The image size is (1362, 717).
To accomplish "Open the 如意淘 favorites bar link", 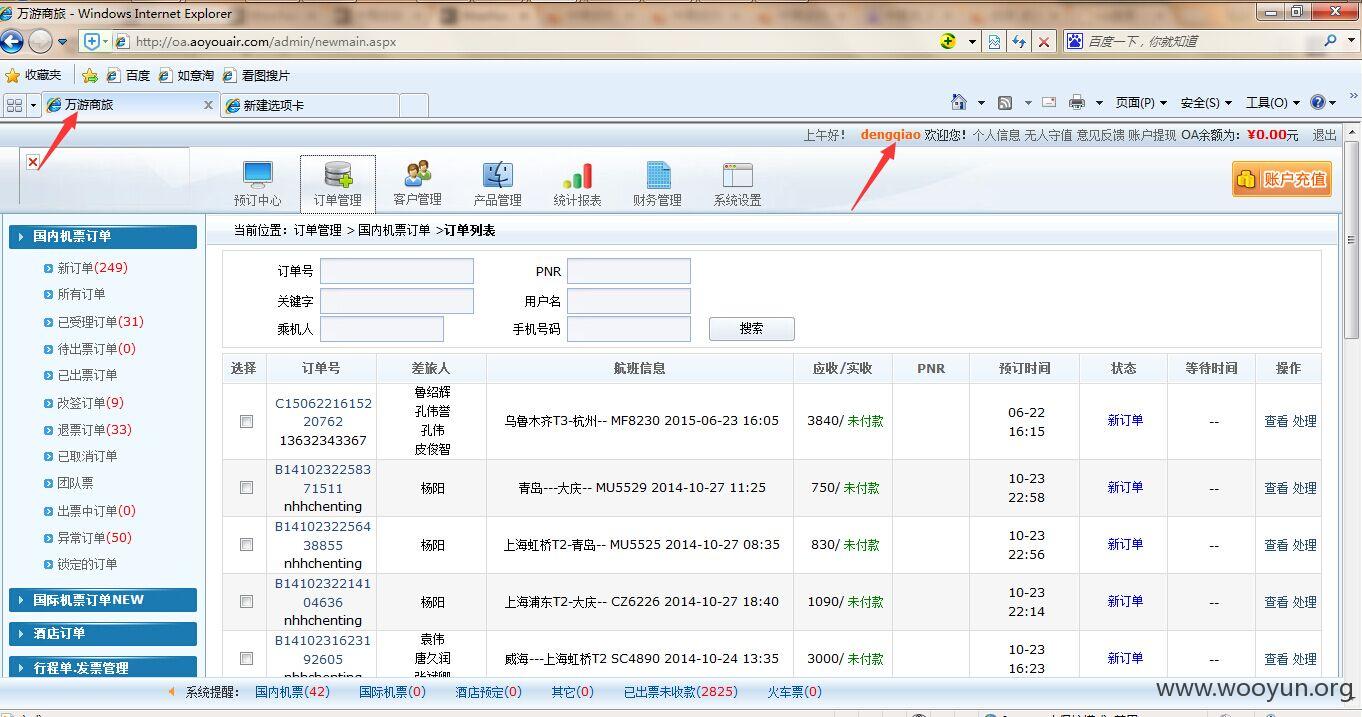I will pyautogui.click(x=187, y=75).
